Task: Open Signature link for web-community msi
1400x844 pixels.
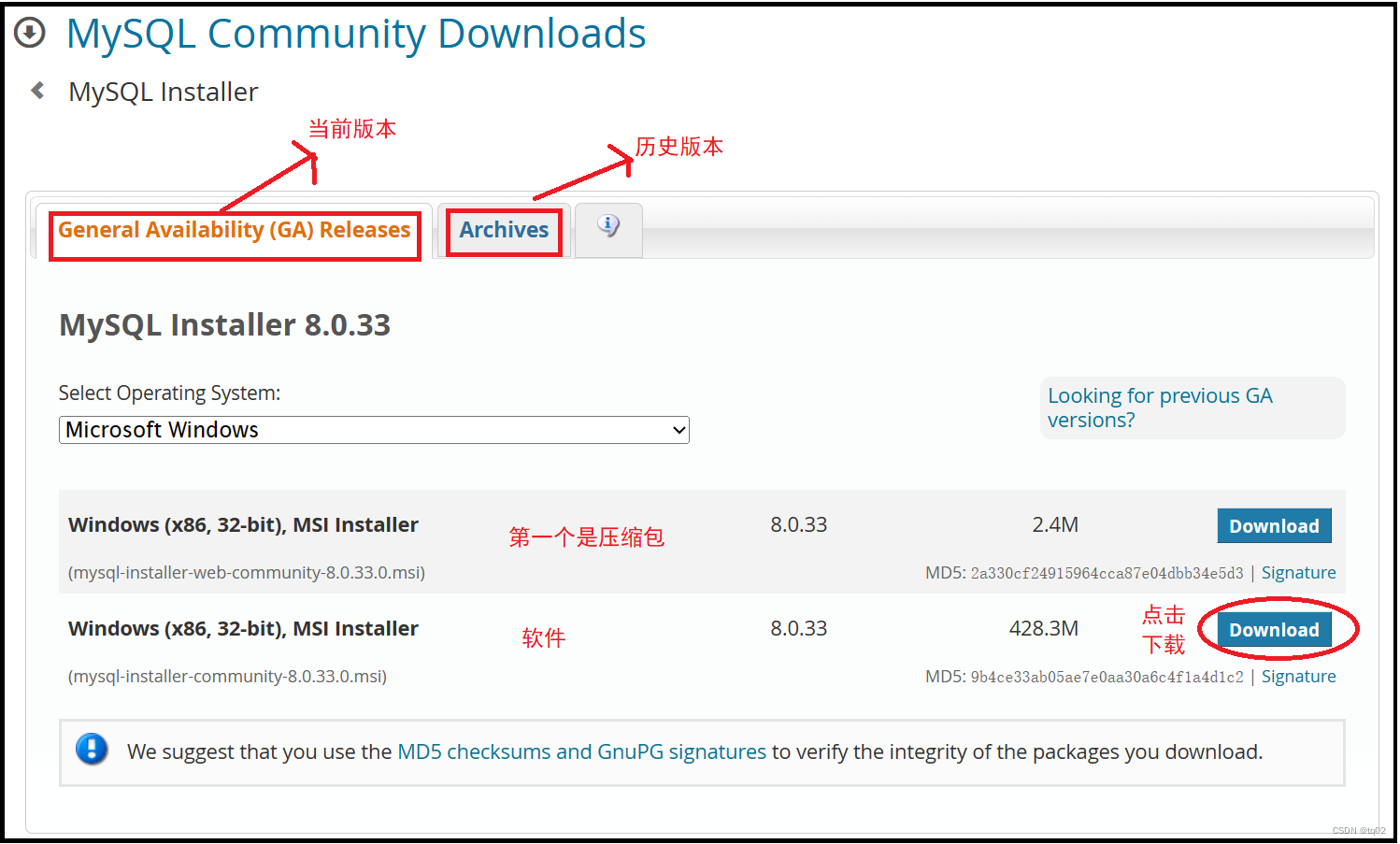Action: (x=1298, y=573)
